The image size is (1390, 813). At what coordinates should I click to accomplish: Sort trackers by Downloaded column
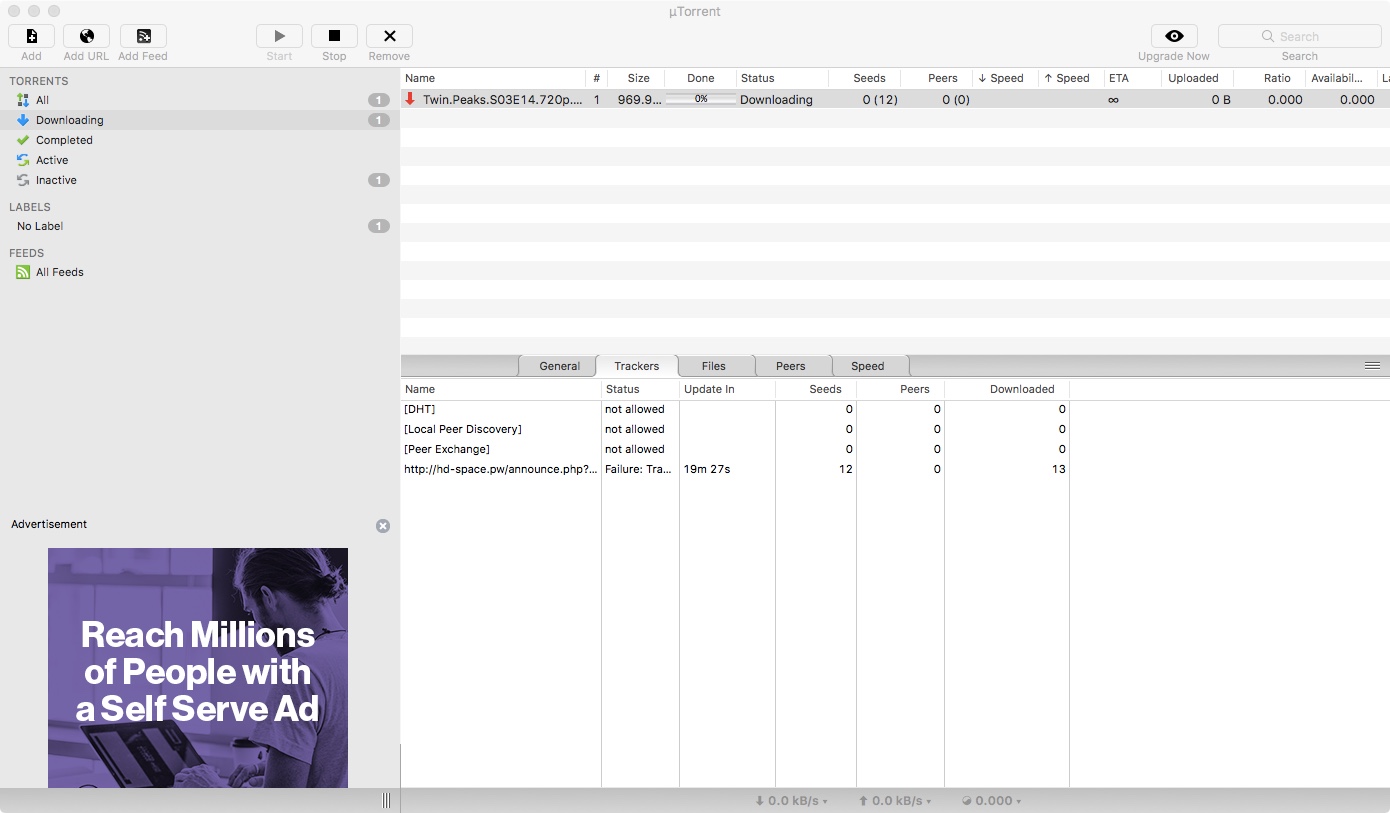(x=1007, y=389)
